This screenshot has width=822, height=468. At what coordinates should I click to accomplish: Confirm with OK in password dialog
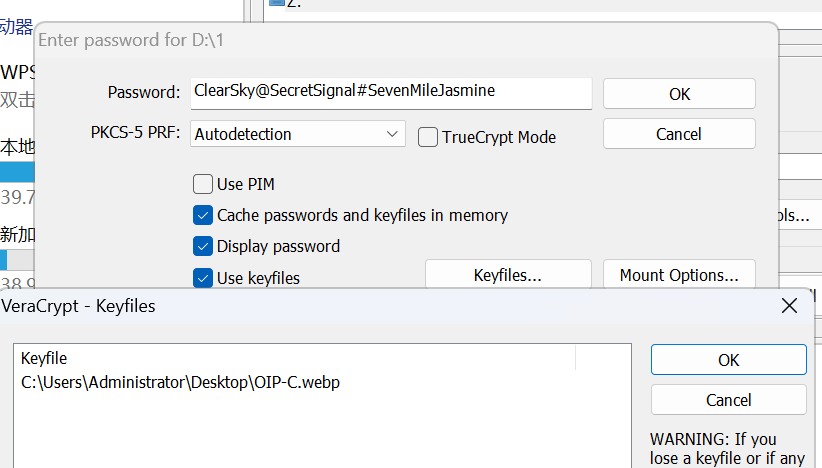(x=679, y=94)
